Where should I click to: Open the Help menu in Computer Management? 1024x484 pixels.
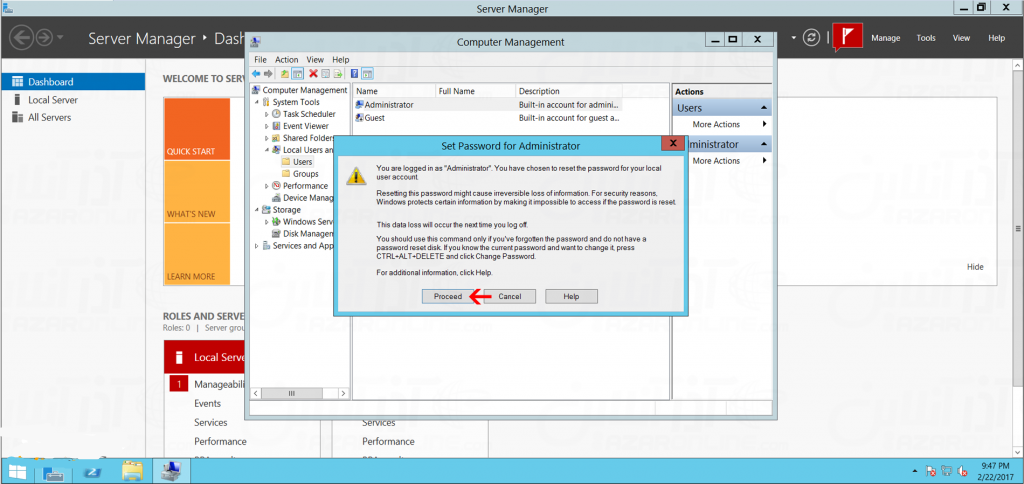[x=341, y=59]
